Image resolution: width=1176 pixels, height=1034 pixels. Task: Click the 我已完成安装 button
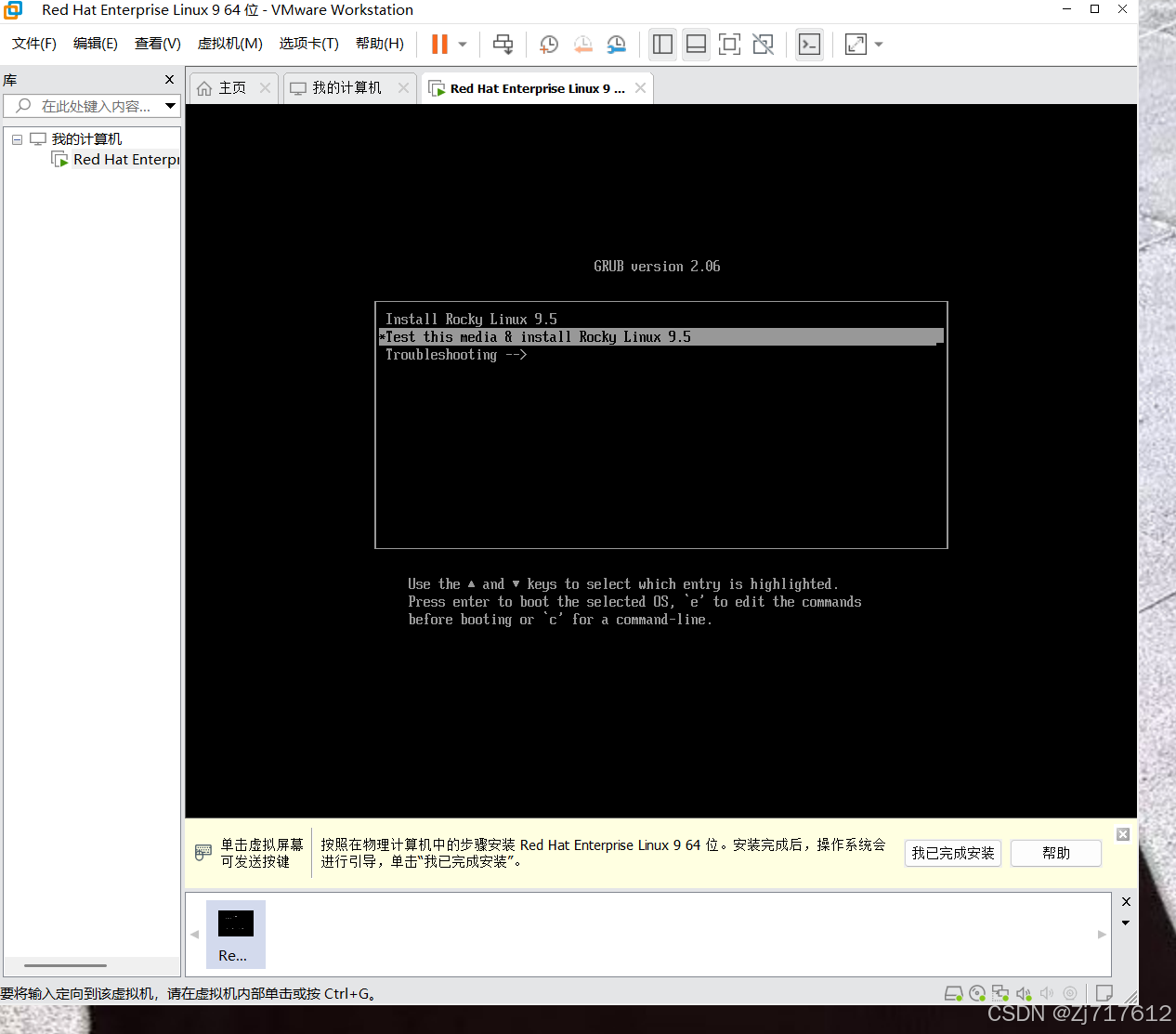(953, 853)
